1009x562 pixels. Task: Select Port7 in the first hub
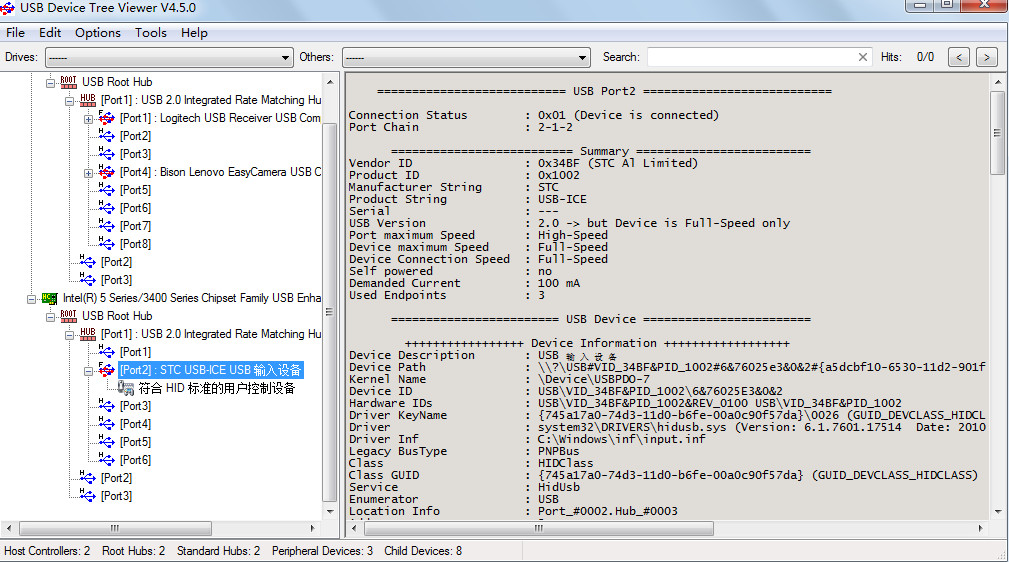(135, 226)
